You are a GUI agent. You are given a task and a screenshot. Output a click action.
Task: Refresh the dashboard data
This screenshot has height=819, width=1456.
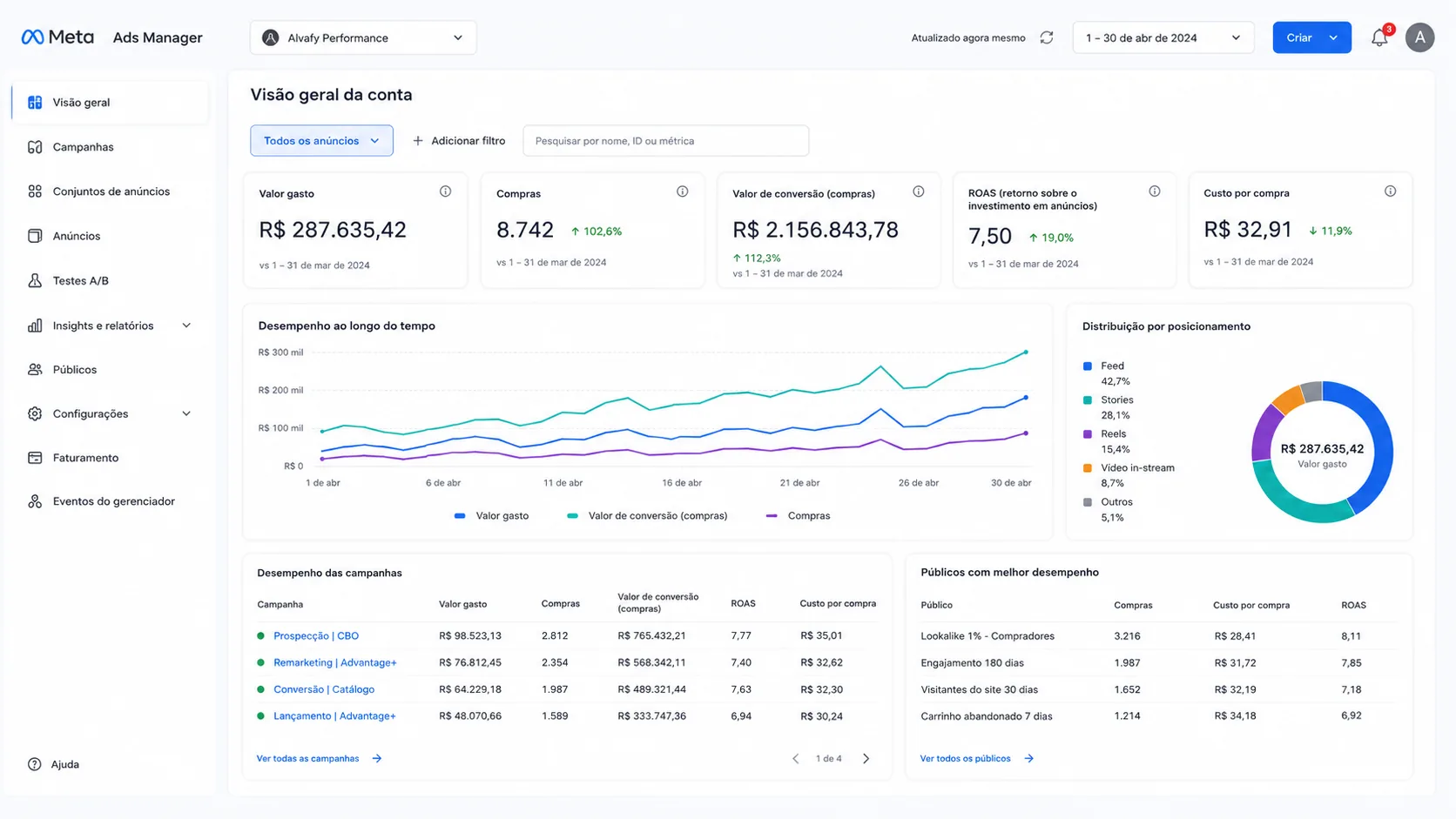click(1047, 37)
